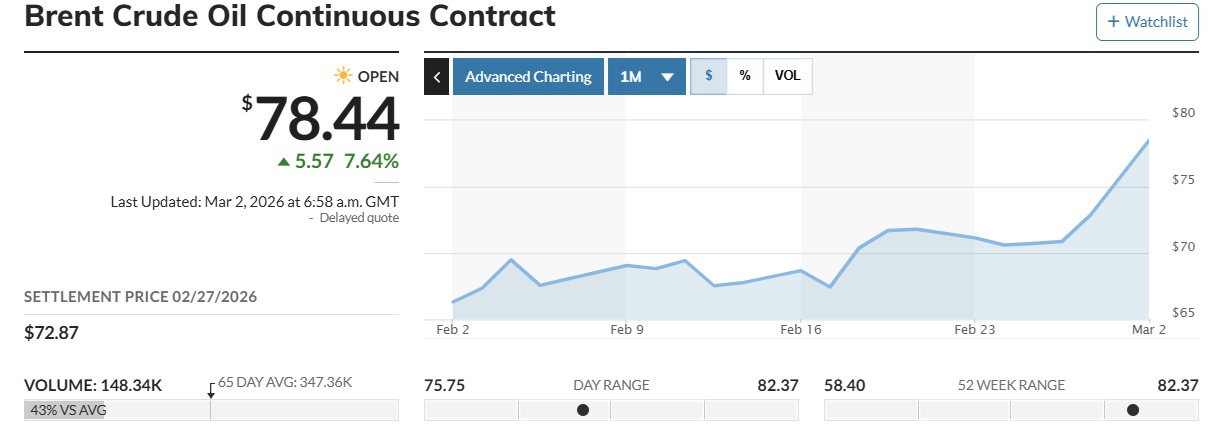Image resolution: width=1210 pixels, height=447 pixels.
Task: Click the Feb 9 date on chart axis
Action: 625,328
